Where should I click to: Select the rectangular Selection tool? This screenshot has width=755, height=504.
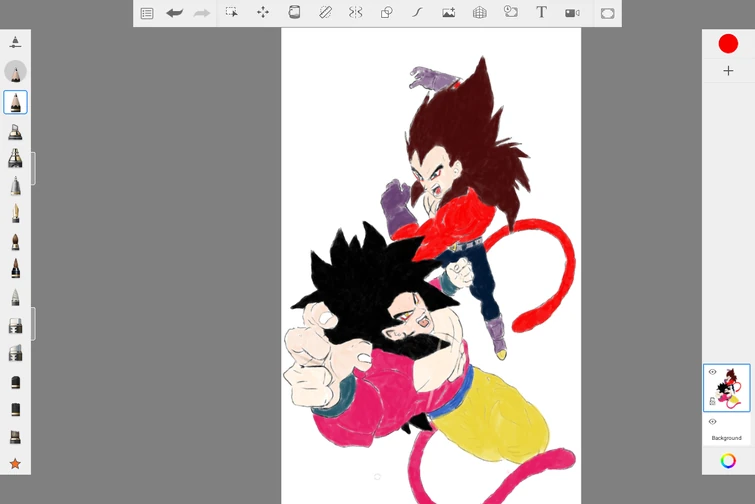click(x=232, y=12)
